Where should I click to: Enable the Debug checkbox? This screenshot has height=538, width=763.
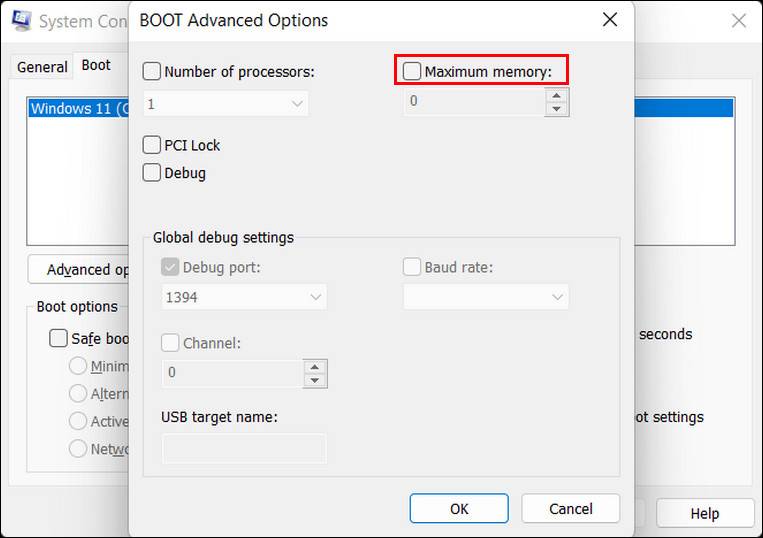pyautogui.click(x=152, y=173)
